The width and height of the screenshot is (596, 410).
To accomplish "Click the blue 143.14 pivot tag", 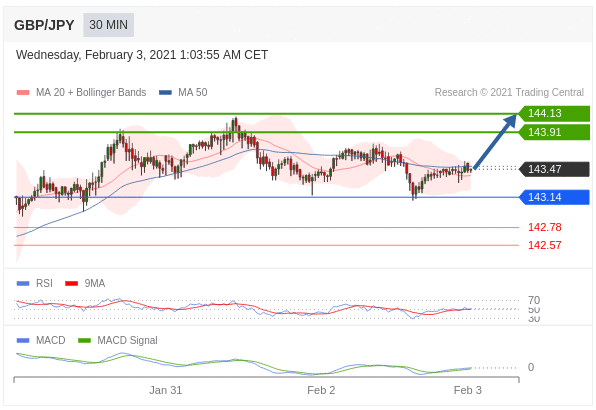I will [x=554, y=197].
